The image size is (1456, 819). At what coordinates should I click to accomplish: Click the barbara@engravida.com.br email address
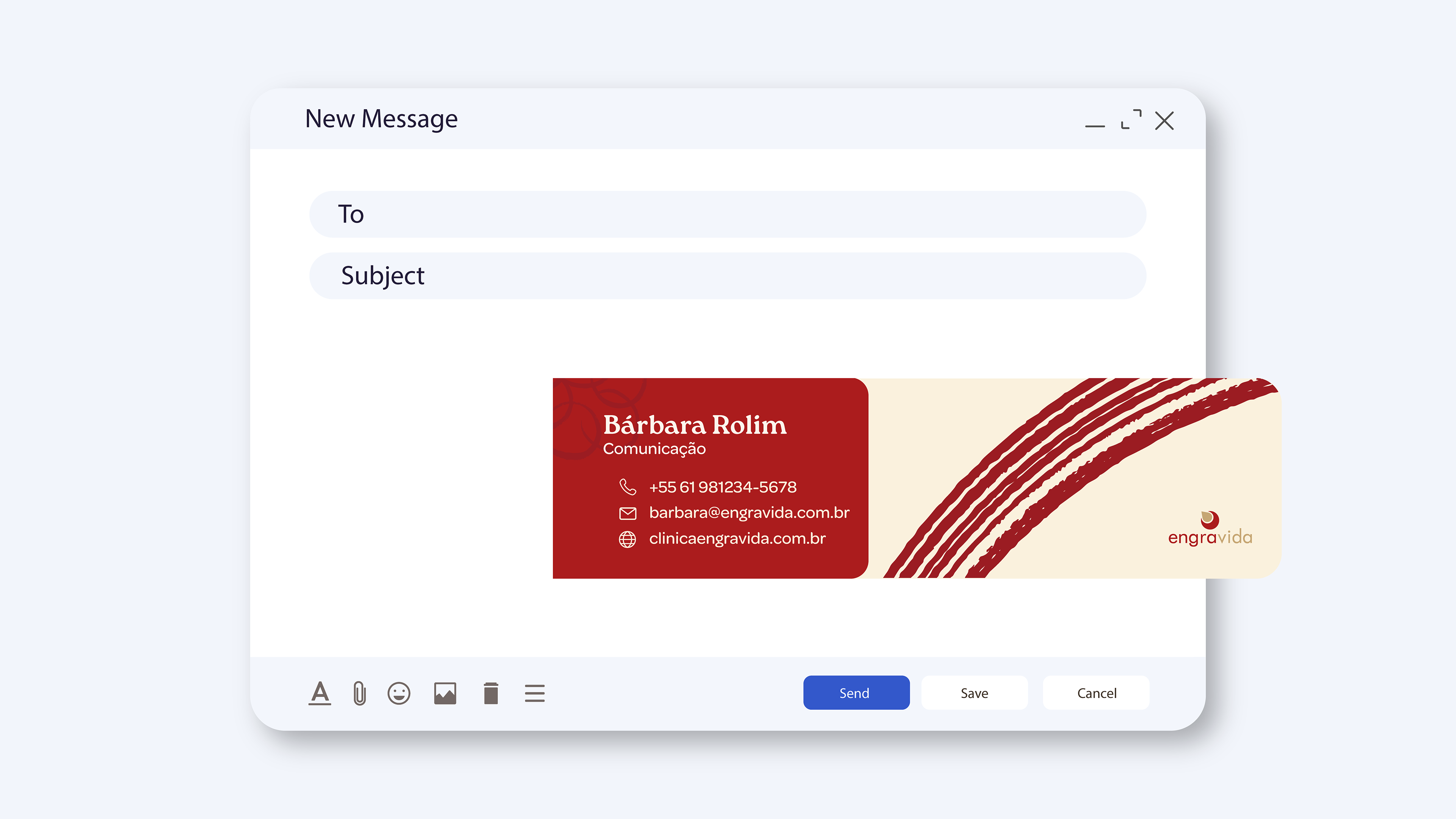[x=749, y=513]
